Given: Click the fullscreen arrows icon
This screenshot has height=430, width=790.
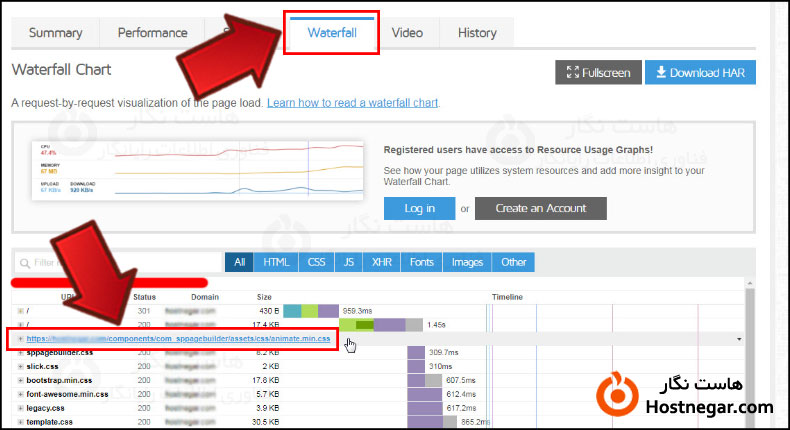Looking at the screenshot, I should pos(572,72).
